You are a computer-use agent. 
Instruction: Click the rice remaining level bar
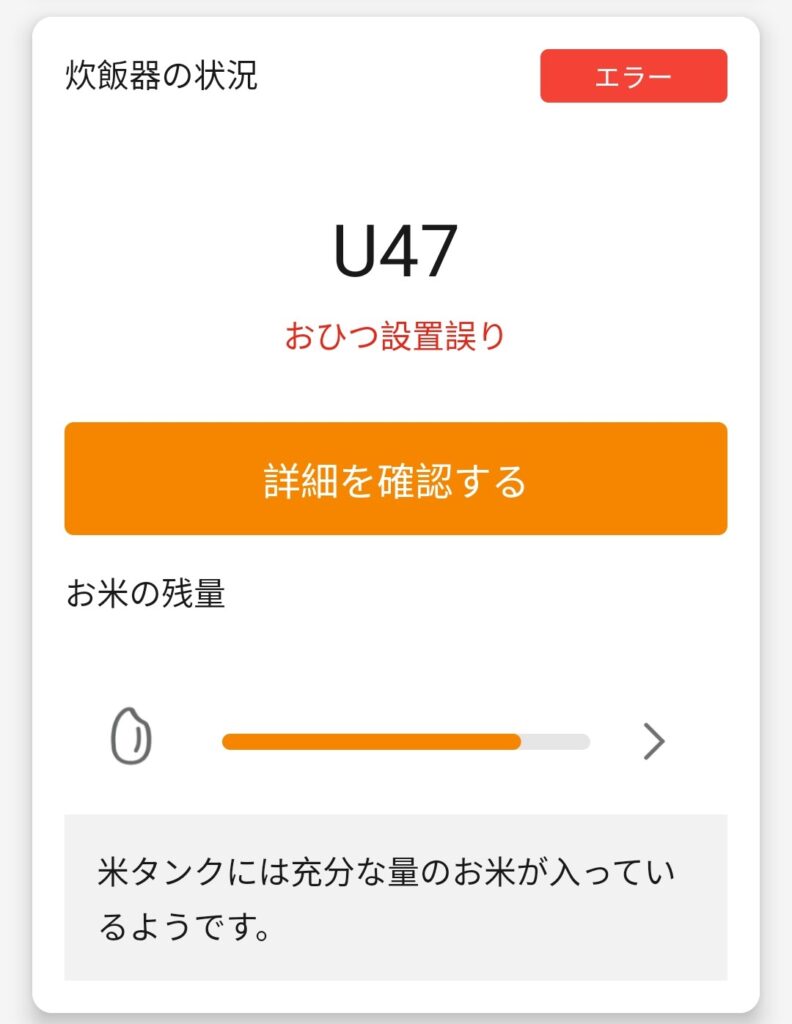405,742
